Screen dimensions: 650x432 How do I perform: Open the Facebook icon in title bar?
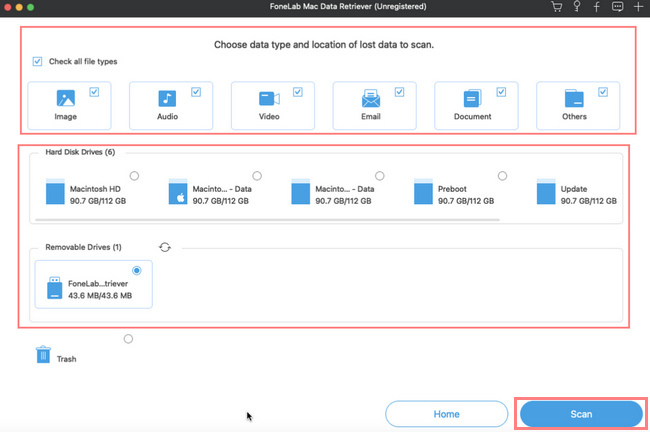point(596,7)
